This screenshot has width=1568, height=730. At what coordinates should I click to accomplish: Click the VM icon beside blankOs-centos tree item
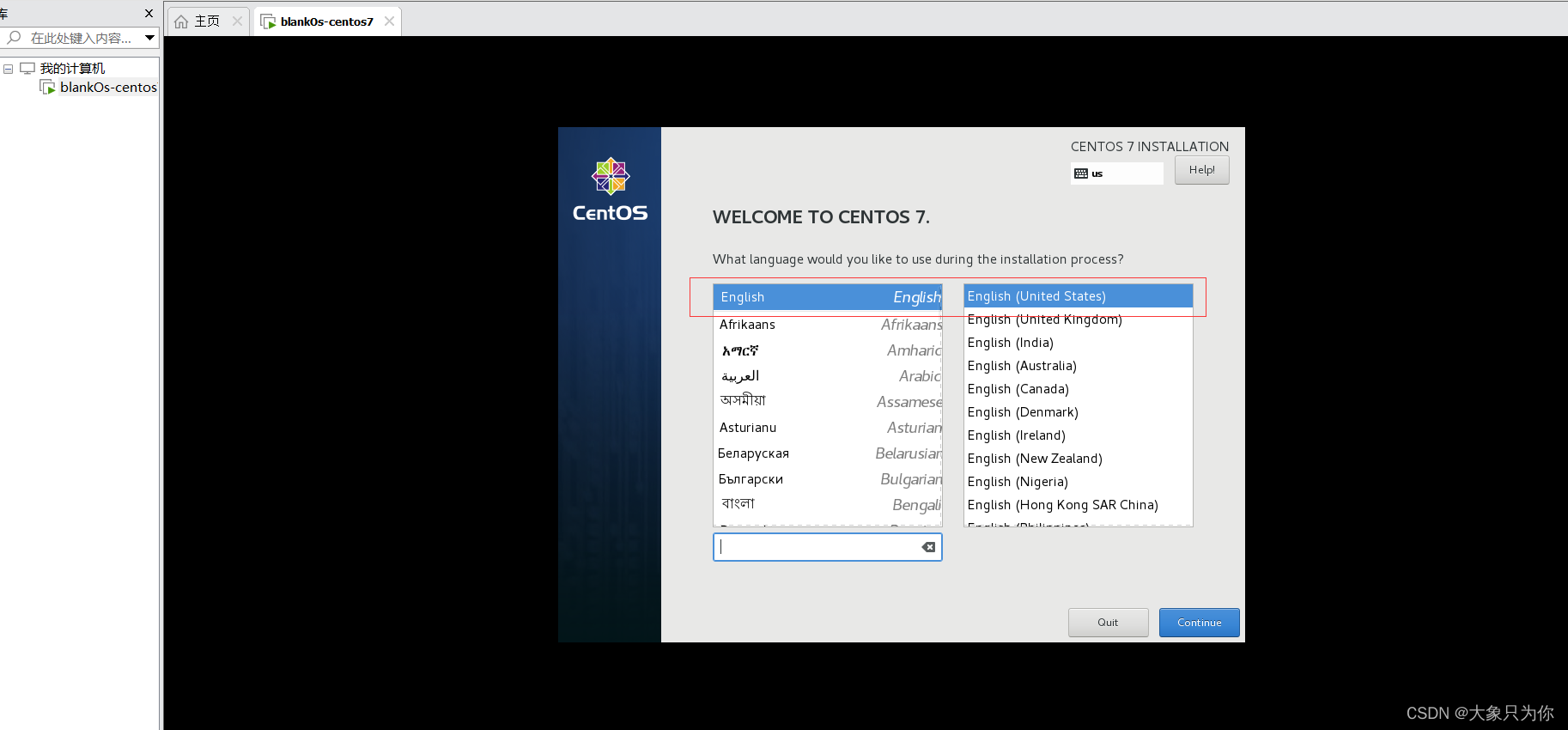point(48,87)
